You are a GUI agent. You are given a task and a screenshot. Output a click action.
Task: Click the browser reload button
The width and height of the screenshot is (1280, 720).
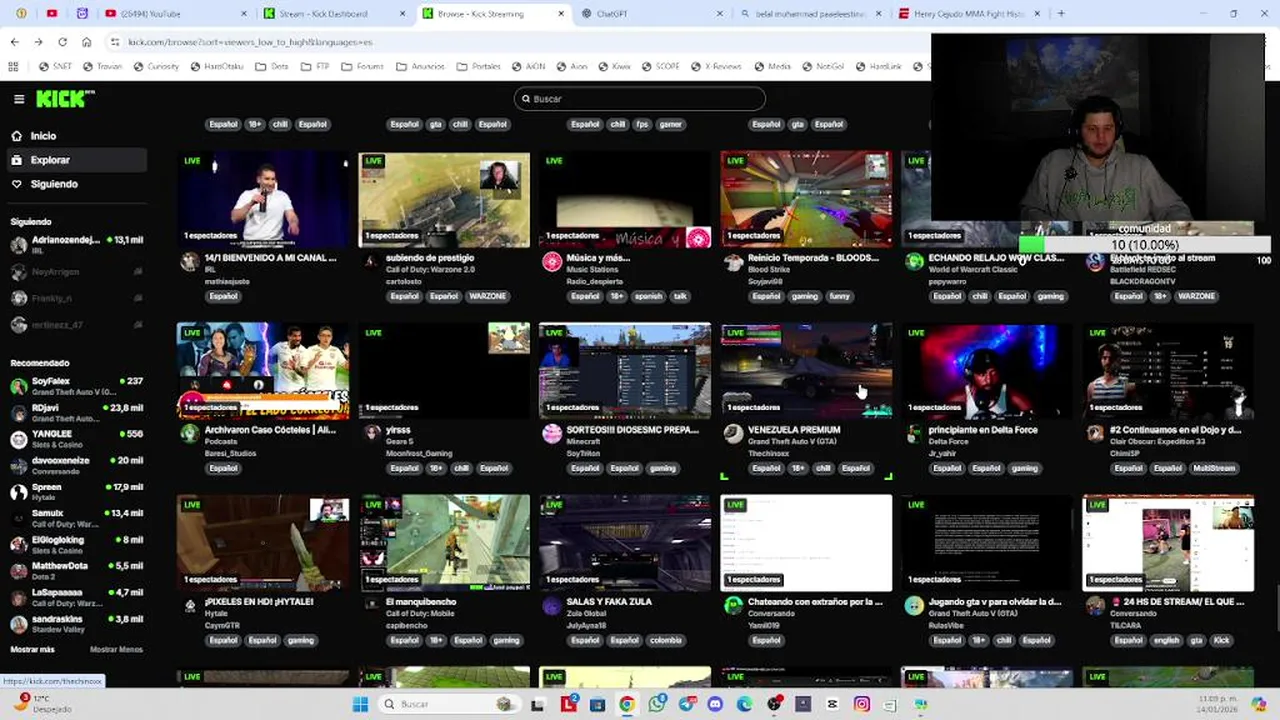tap(62, 42)
